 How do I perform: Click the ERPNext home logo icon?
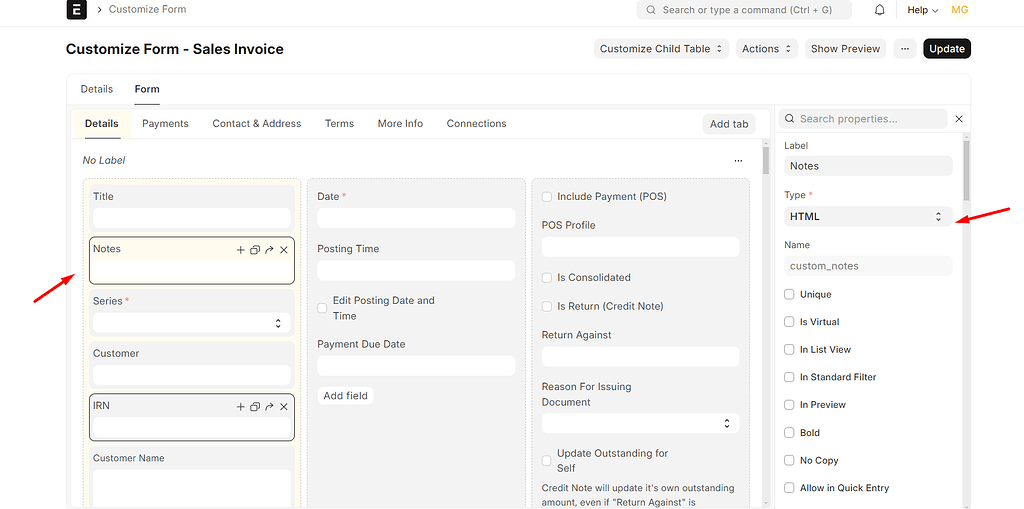coord(76,10)
